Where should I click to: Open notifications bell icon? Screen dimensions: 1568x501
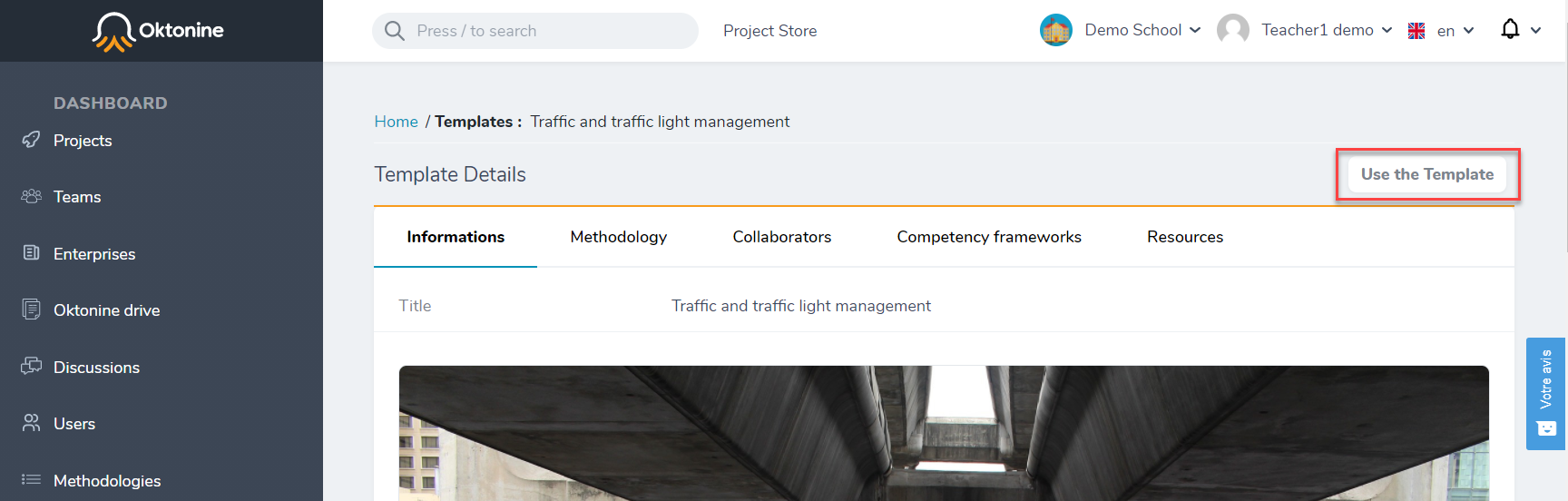[x=1510, y=29]
